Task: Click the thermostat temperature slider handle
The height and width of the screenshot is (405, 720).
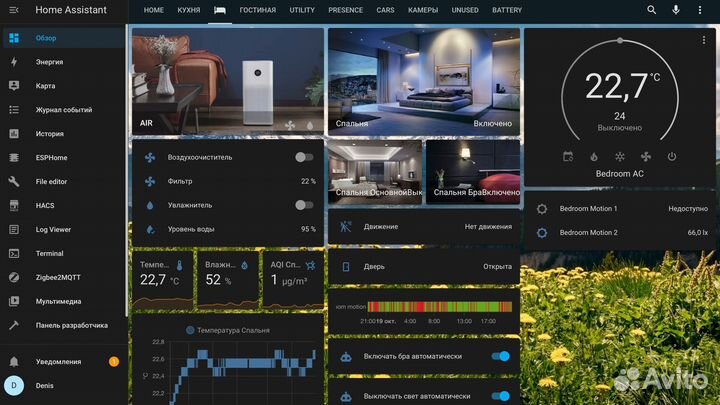Action: pos(620,41)
